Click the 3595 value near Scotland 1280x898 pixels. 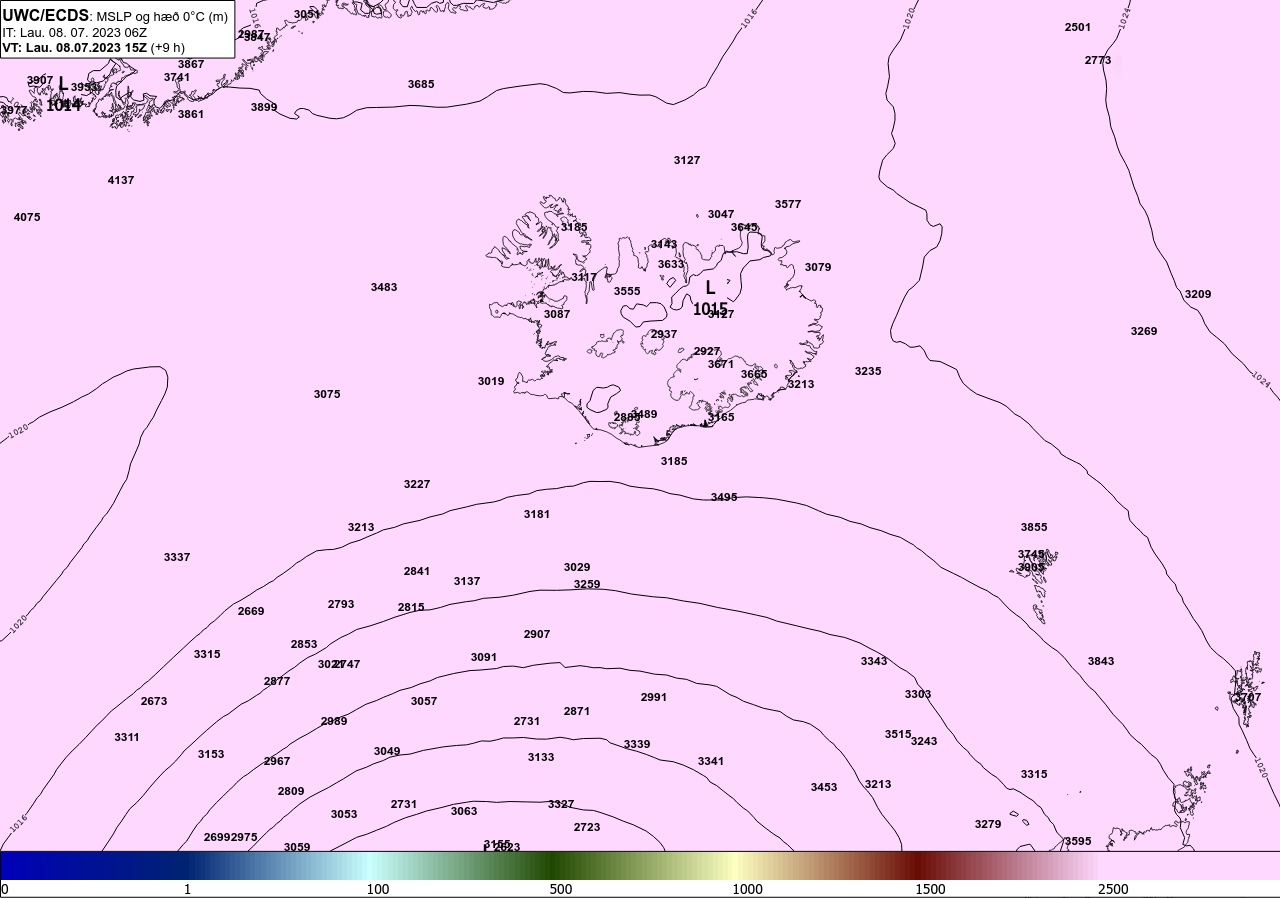coord(1078,841)
